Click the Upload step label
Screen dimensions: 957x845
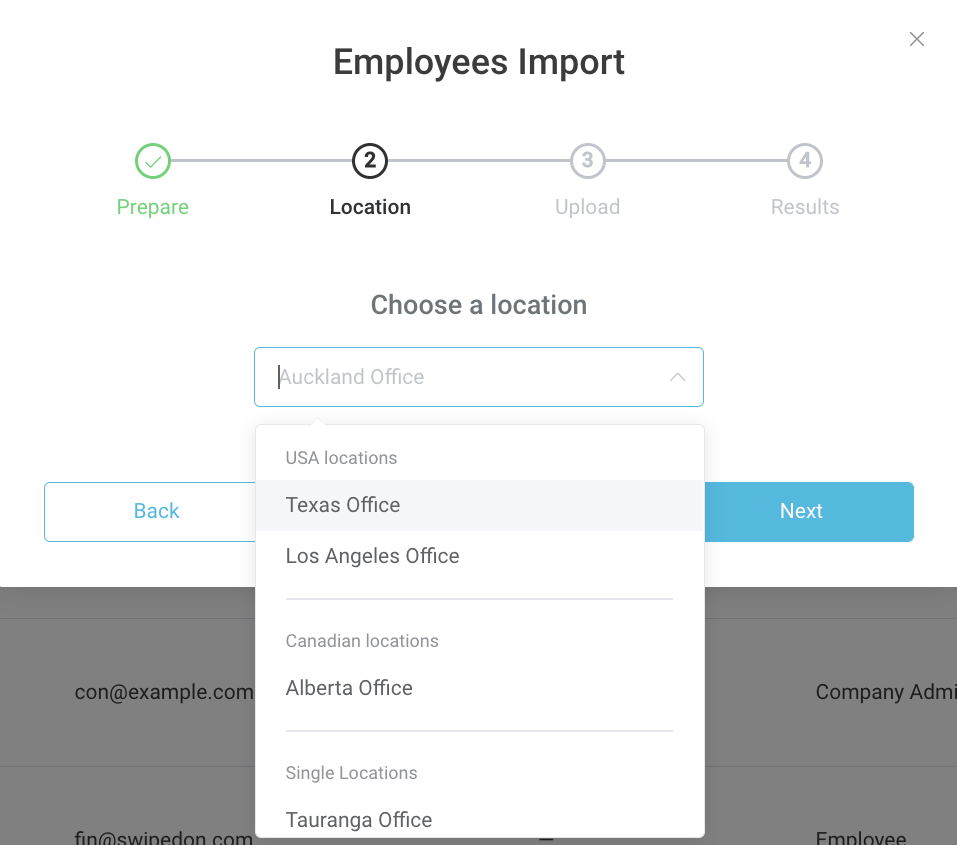tap(587, 207)
